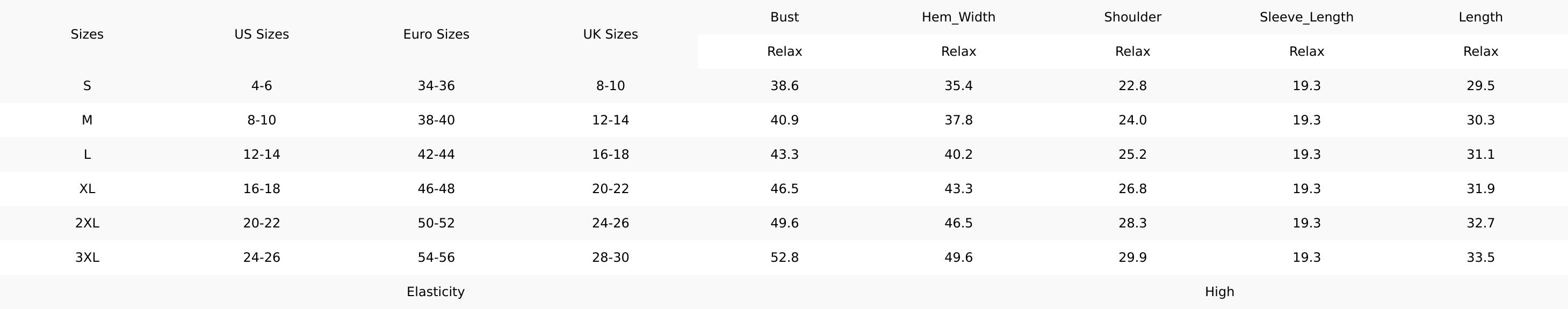Select the Shoulder column header
1568x309 pixels.
[1132, 17]
